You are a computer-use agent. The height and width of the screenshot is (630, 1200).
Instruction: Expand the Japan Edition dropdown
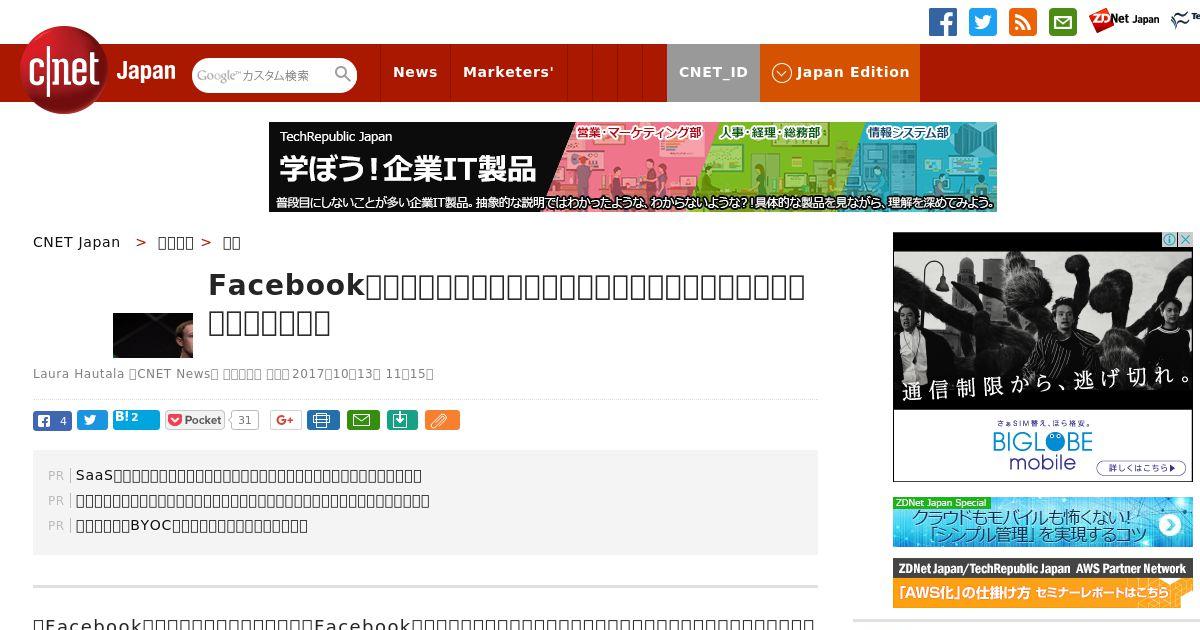[840, 72]
